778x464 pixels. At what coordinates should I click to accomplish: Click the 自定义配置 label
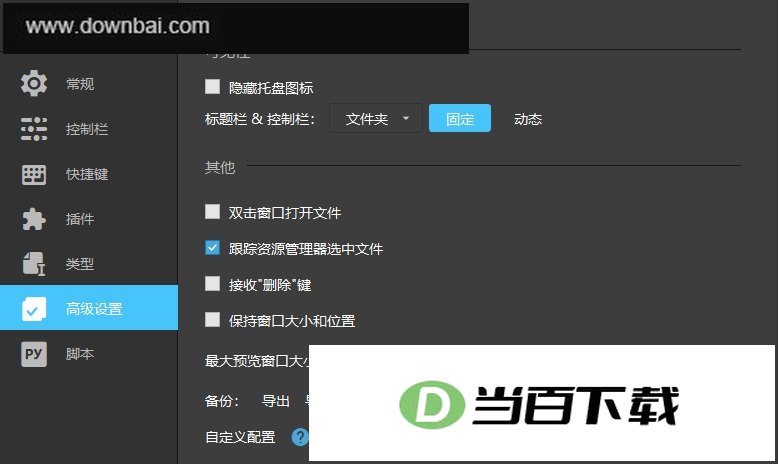pyautogui.click(x=240, y=437)
